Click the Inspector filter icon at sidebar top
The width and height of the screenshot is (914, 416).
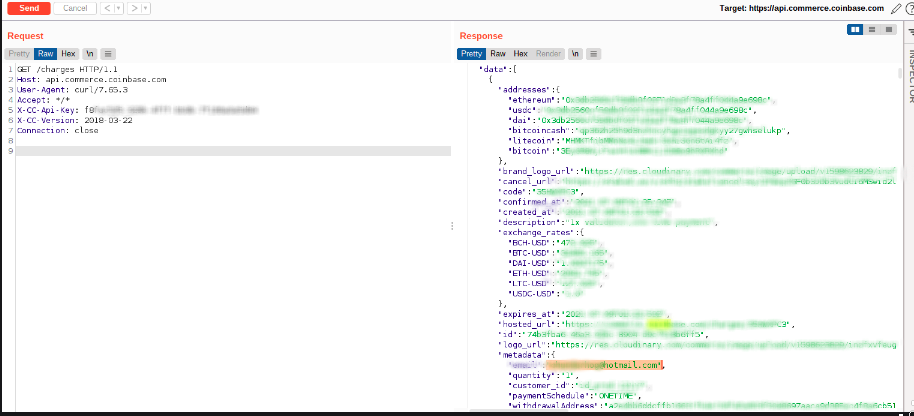click(x=911, y=34)
